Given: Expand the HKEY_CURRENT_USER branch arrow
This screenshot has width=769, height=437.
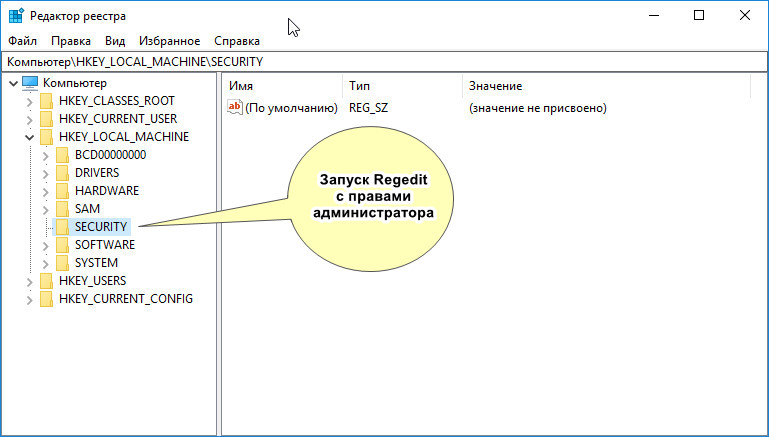Looking at the screenshot, I should (x=29, y=119).
